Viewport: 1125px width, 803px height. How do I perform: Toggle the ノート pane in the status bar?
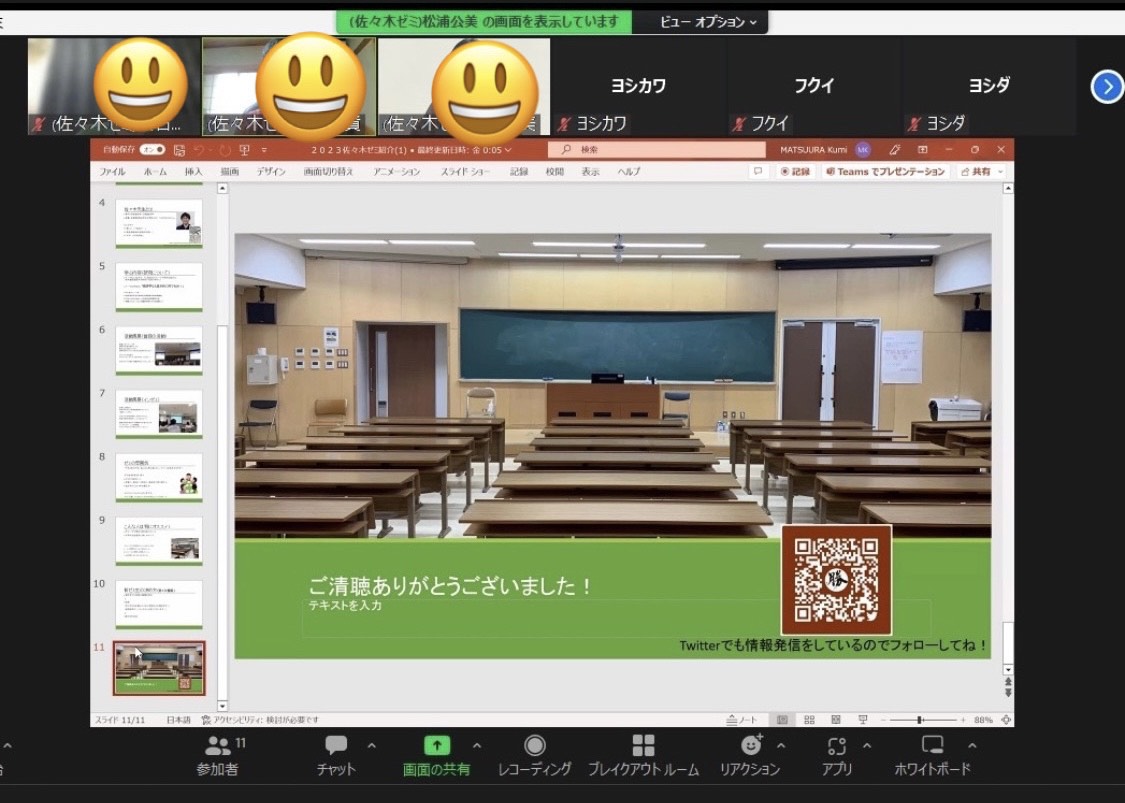click(x=741, y=720)
